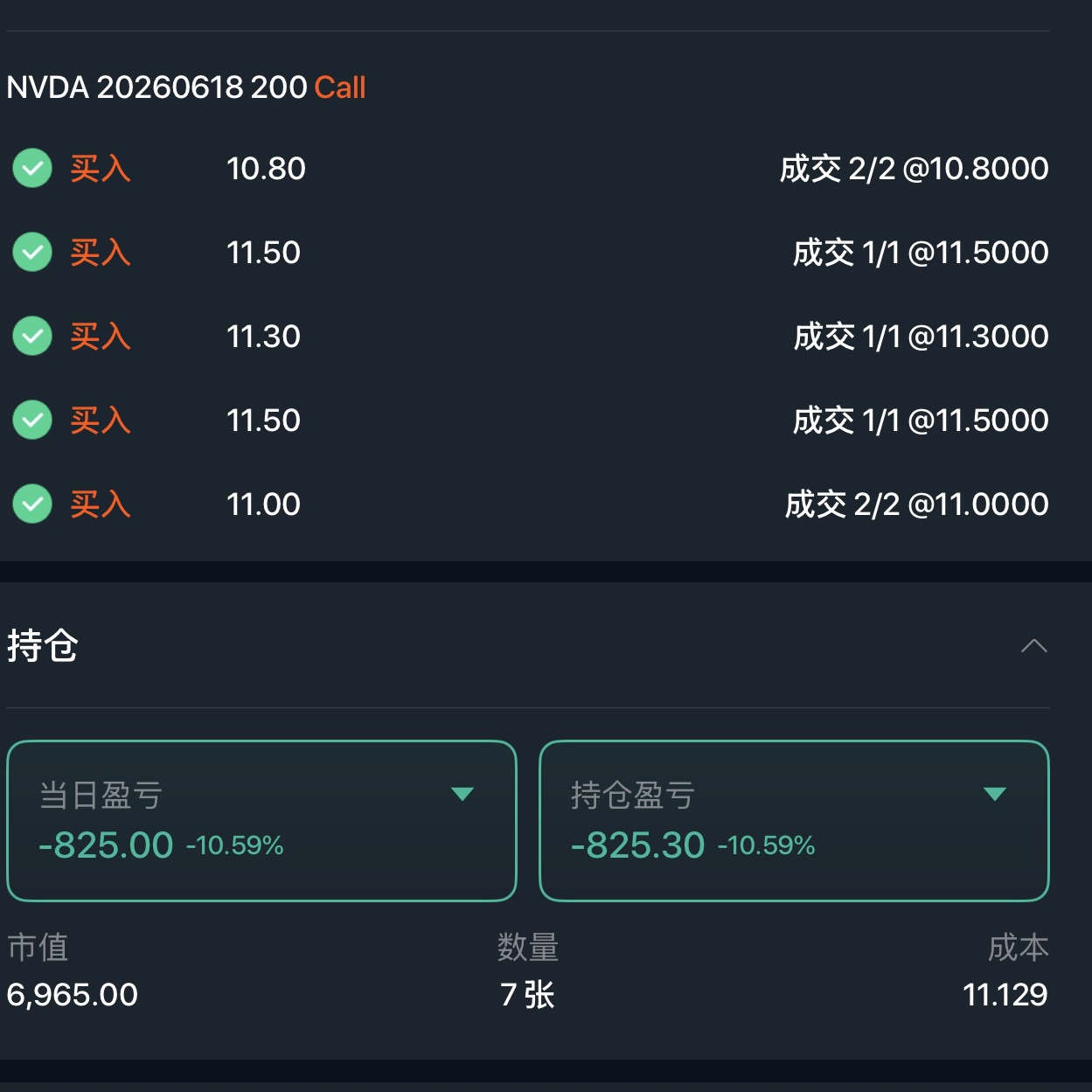Click the 11.30 order price
Viewport: 1092px width, 1092px height.
pyautogui.click(x=263, y=337)
